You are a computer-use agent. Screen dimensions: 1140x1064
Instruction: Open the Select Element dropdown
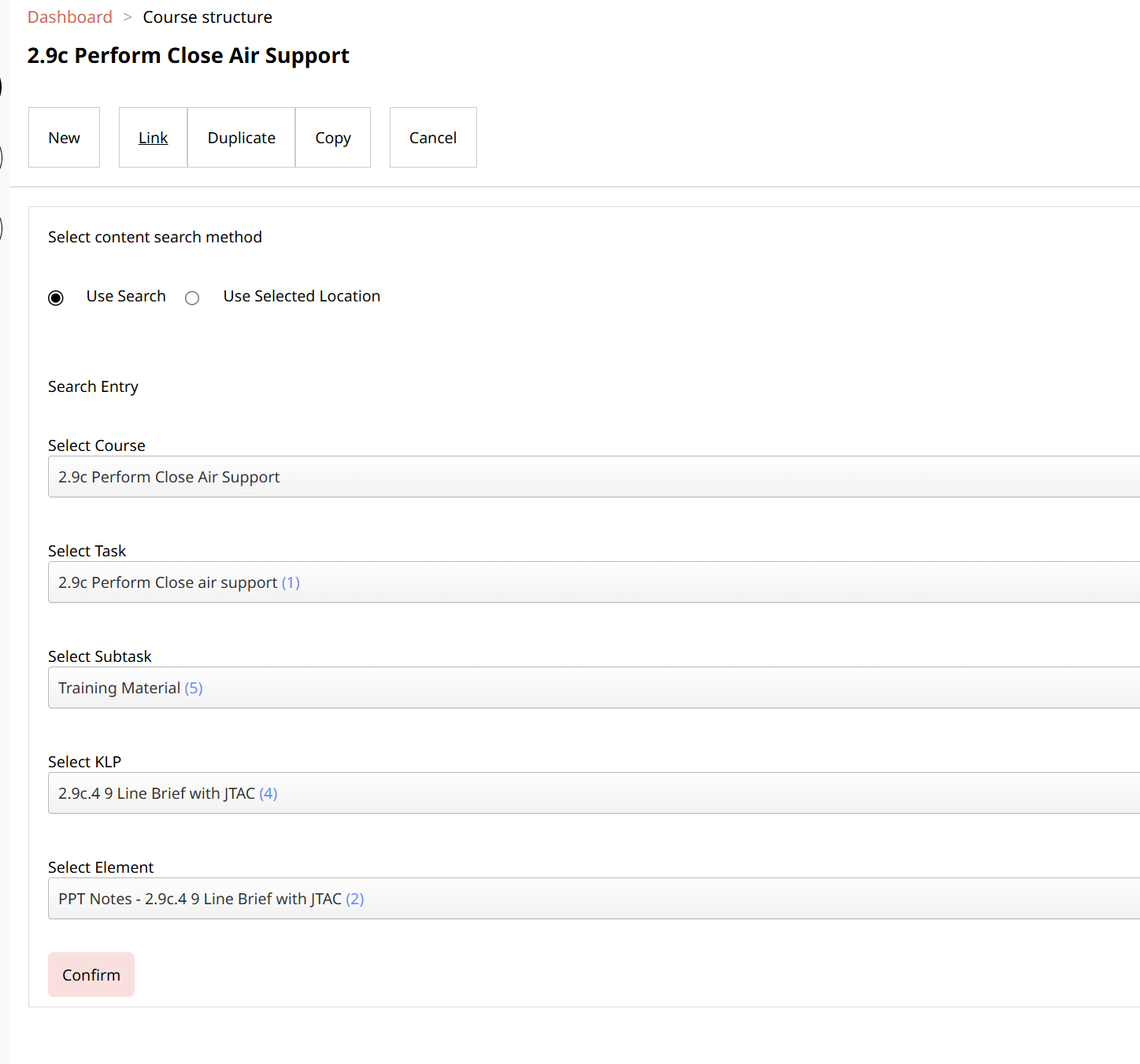pyautogui.click(x=551, y=899)
